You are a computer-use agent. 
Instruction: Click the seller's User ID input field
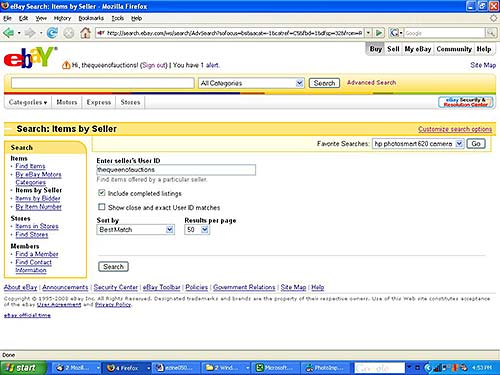click(x=176, y=170)
